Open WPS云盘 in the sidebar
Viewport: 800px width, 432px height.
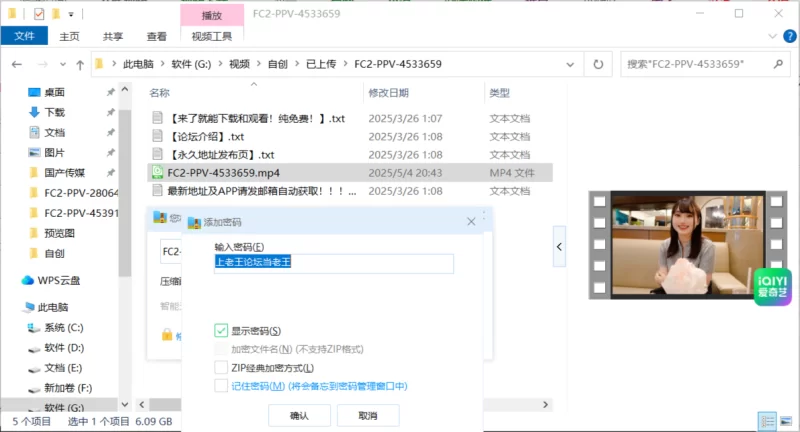58,281
